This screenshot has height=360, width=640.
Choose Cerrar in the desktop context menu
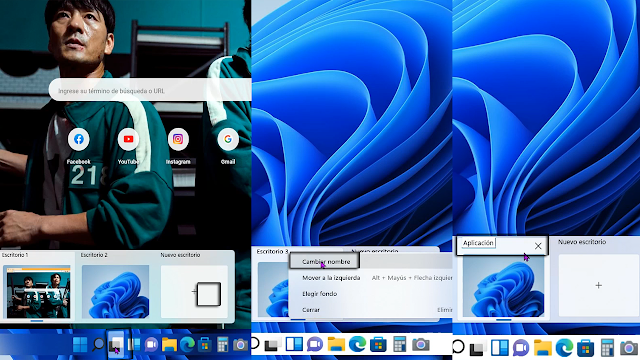pyautogui.click(x=311, y=310)
